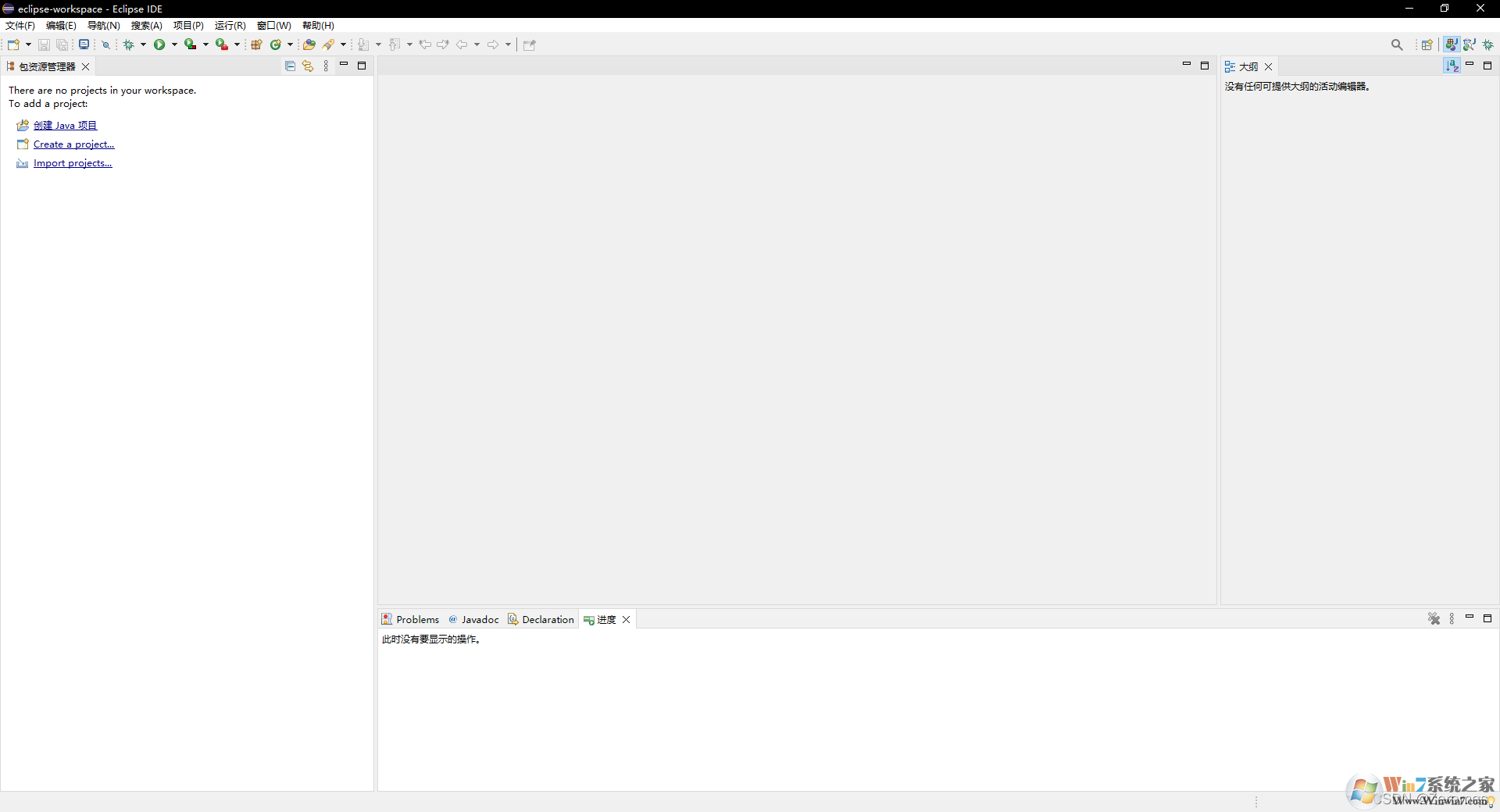
Task: Toggle alphabetical Sort in the Outline view
Action: click(1452, 66)
